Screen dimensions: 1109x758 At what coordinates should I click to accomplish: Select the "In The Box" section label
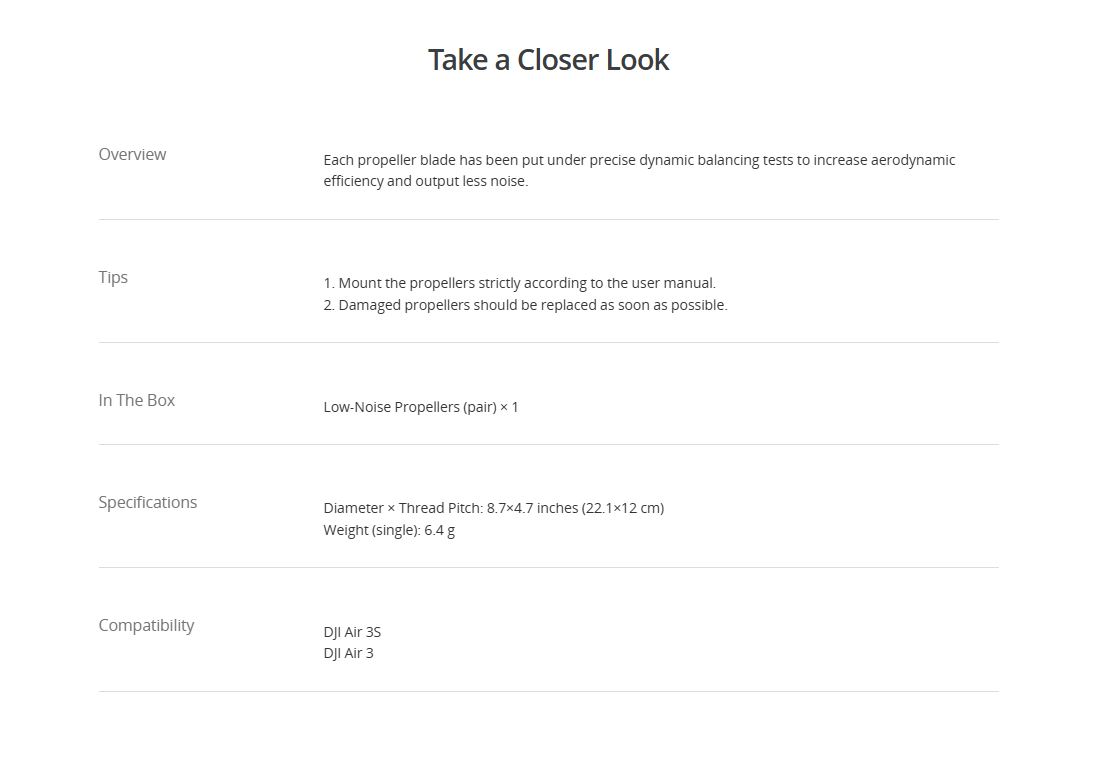click(136, 400)
